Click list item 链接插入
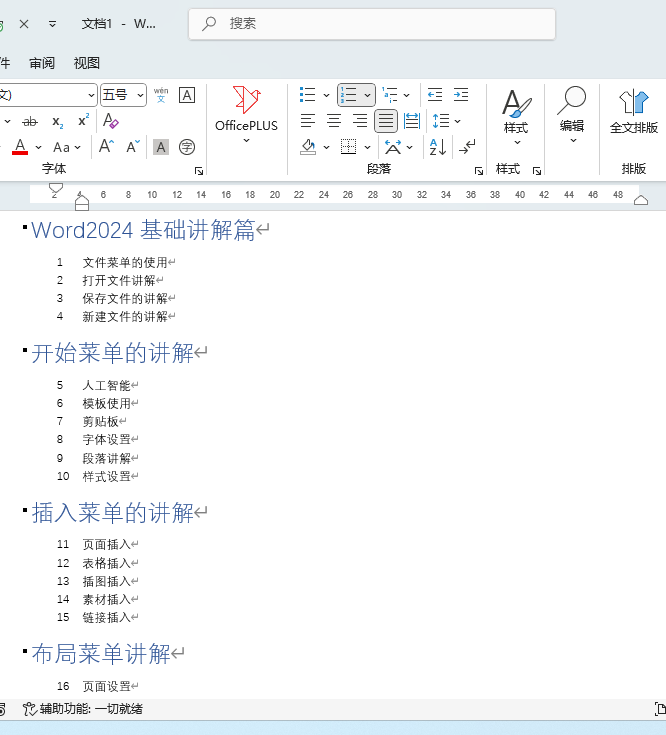 106,617
